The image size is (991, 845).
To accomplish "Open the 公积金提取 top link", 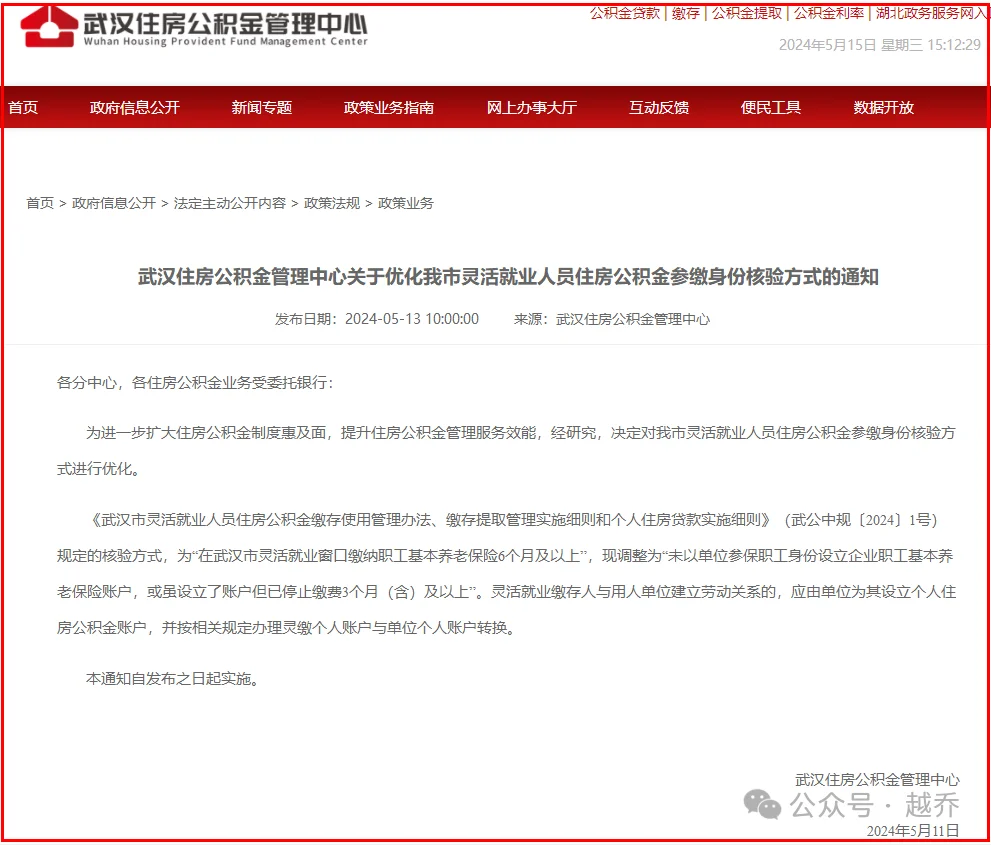I will [x=747, y=13].
